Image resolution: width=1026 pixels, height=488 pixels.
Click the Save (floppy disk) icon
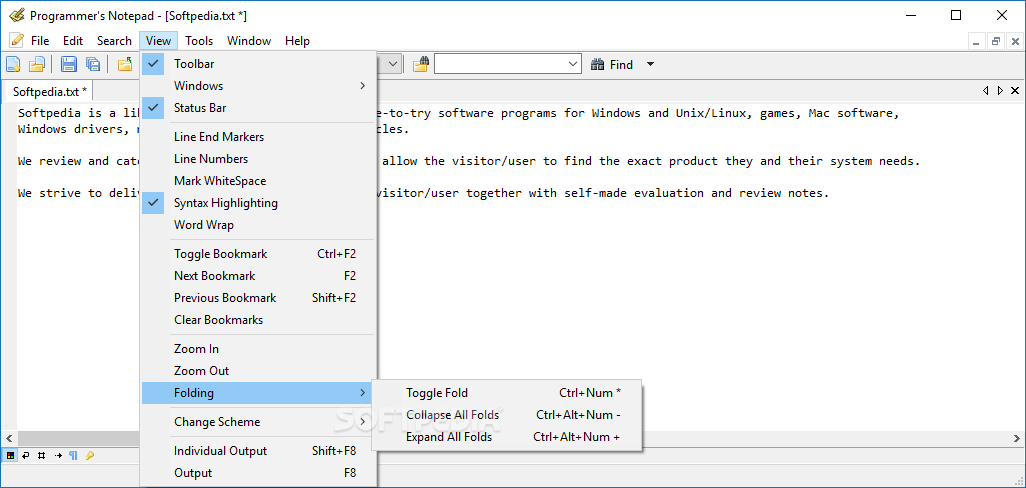[69, 64]
